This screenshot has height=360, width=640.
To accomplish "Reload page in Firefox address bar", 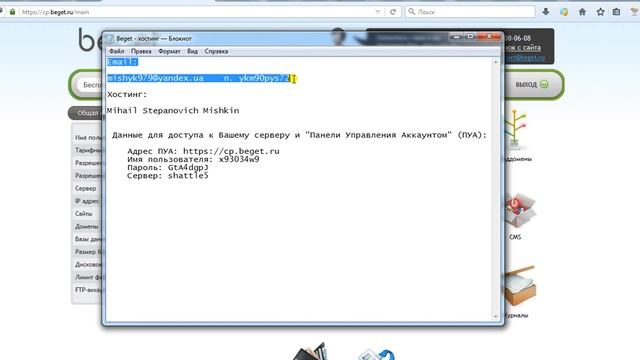I will click(x=393, y=12).
